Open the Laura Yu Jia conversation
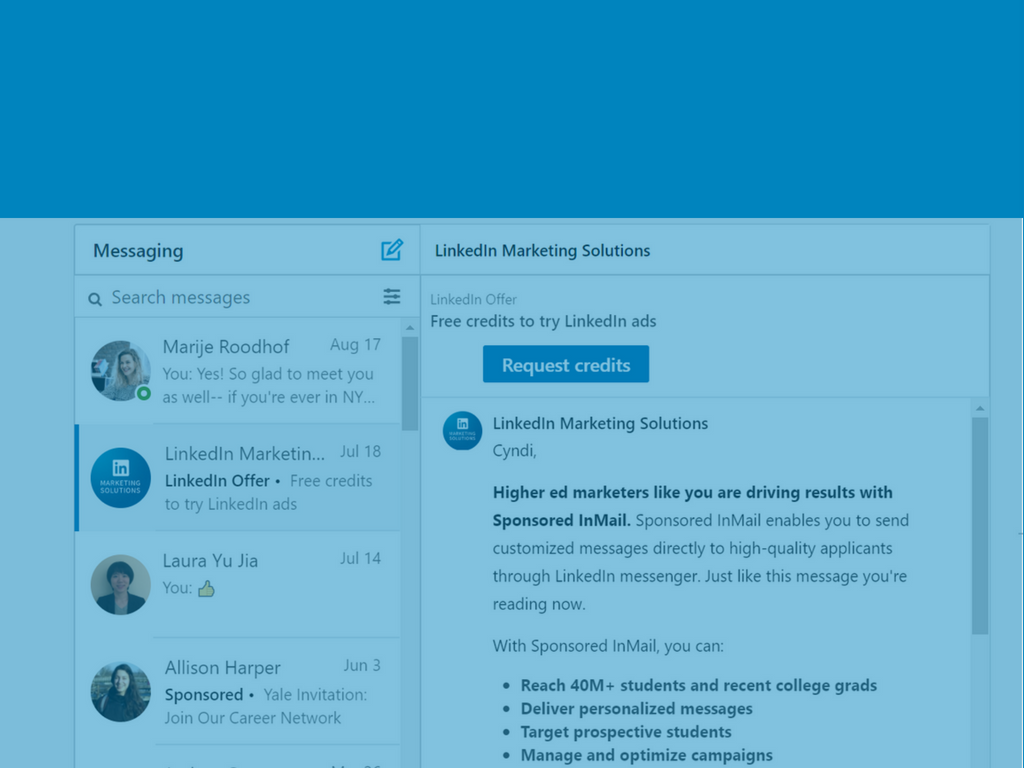Image resolution: width=1024 pixels, height=768 pixels. tap(238, 584)
